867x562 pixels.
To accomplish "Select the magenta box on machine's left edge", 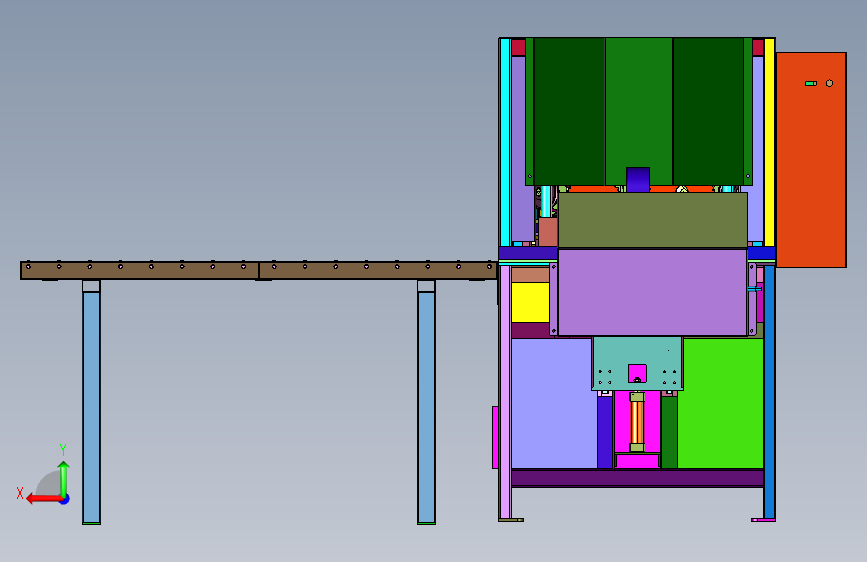I will (x=495, y=438).
